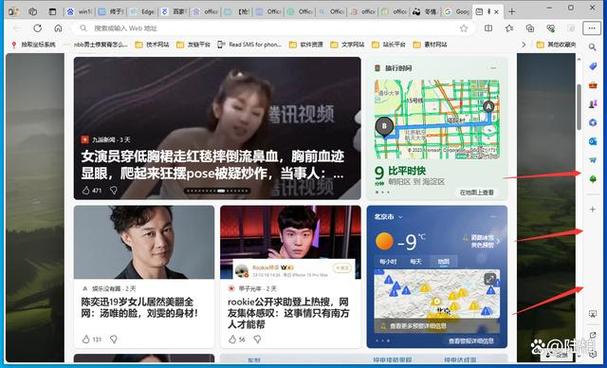The image size is (607, 368).
Task: Open the Shopping tag sidebar icon
Action: tap(593, 67)
